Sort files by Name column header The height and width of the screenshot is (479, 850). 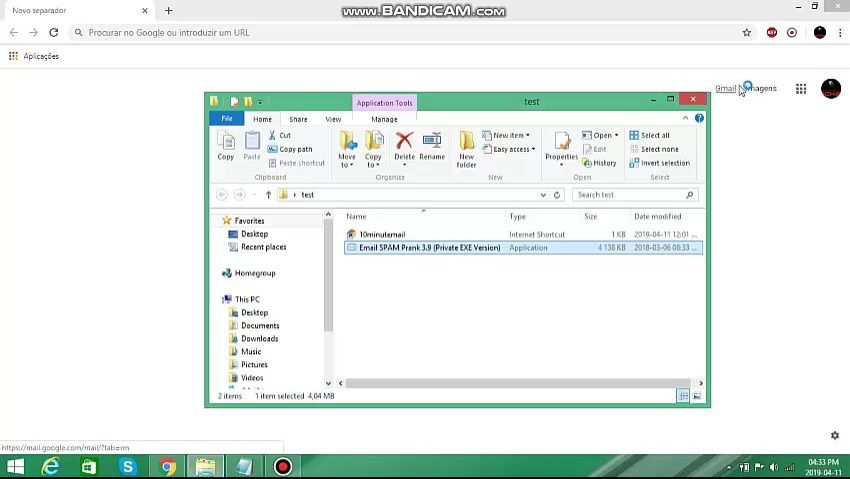point(356,217)
